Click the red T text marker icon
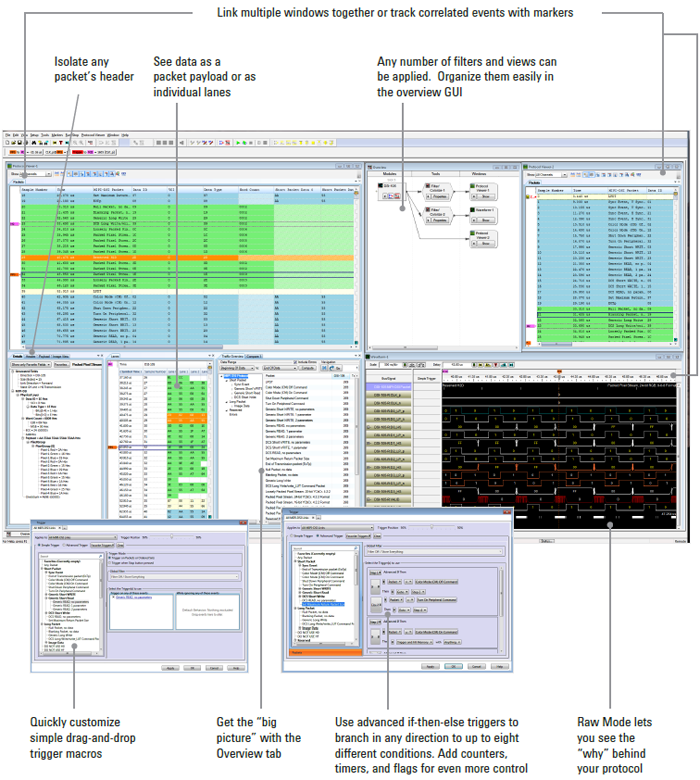The image size is (700, 780). click(x=61, y=143)
